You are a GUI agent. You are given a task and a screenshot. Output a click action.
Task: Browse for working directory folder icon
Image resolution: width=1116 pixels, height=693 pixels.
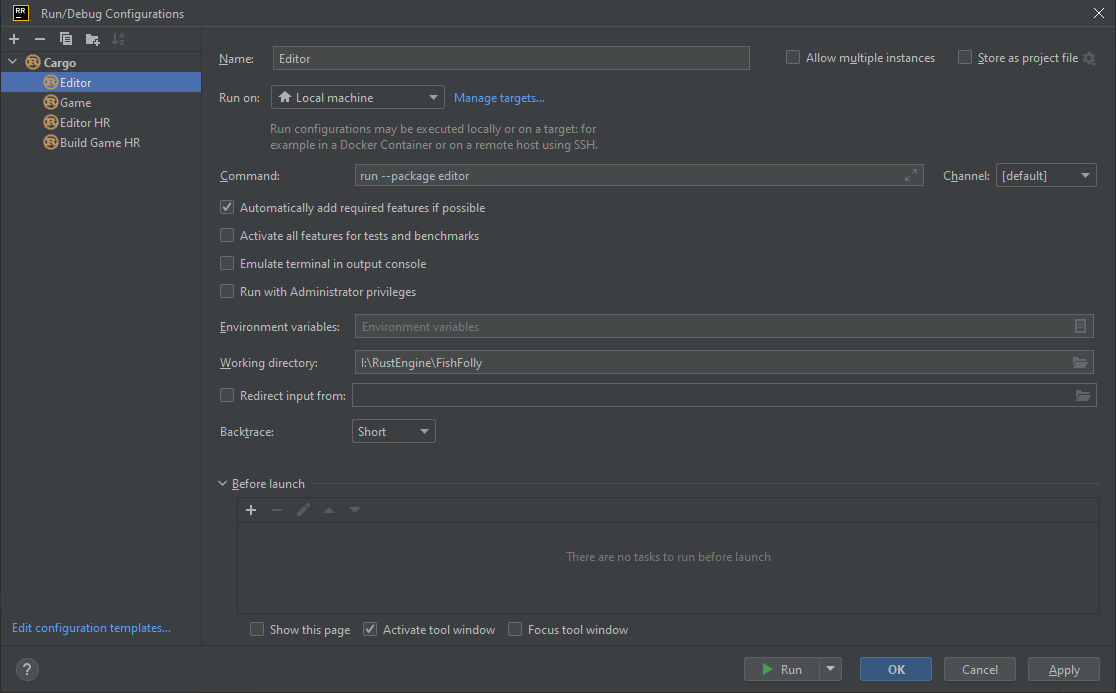pos(1080,362)
